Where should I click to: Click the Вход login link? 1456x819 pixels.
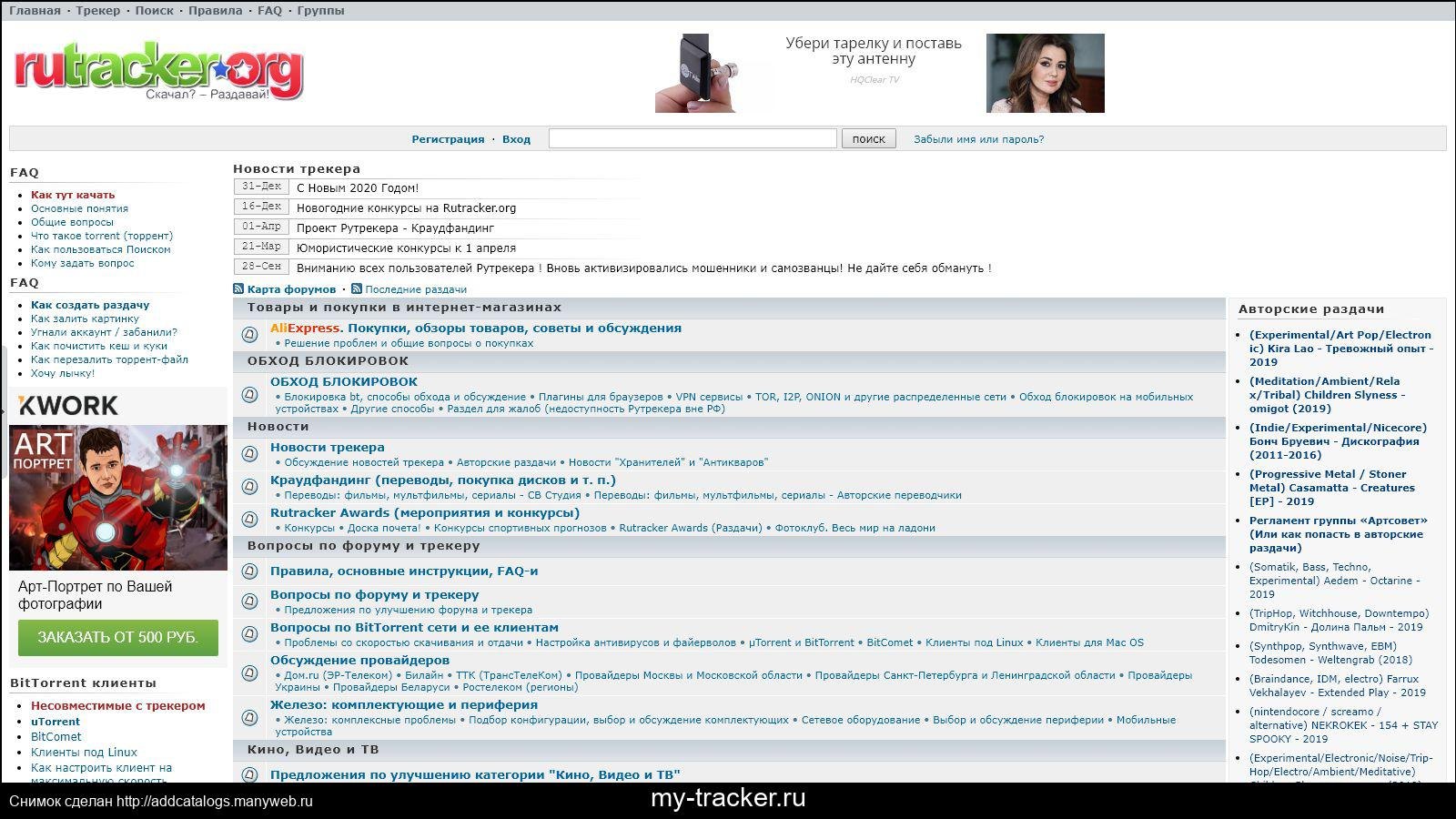pyautogui.click(x=516, y=139)
